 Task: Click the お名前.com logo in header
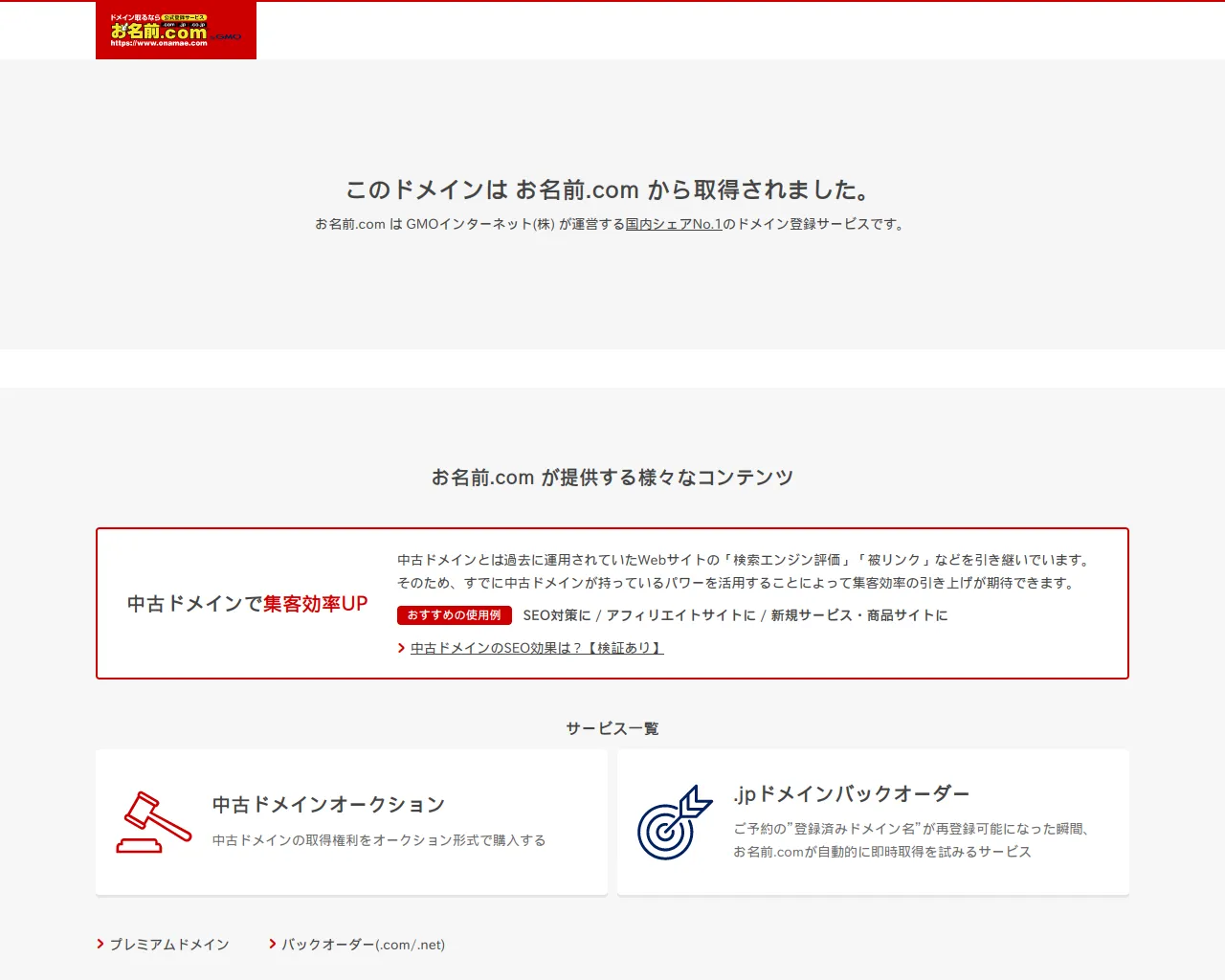click(176, 31)
